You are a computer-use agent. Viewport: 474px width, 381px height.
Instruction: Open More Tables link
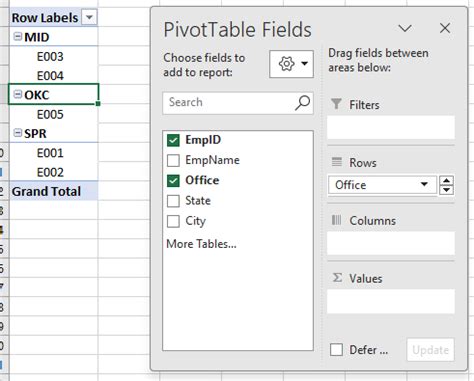(201, 244)
